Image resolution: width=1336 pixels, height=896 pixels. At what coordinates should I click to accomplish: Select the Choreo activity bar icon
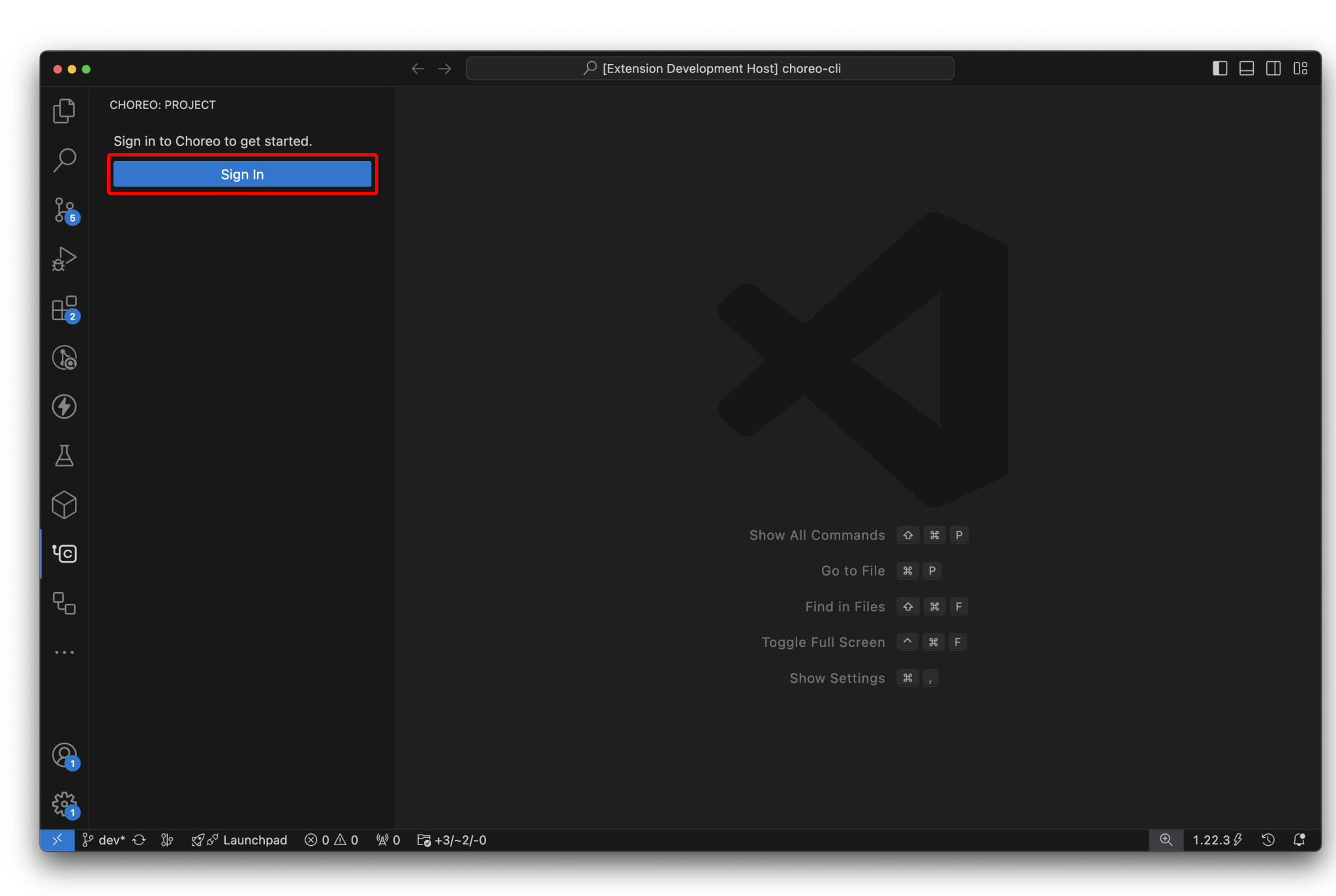tap(64, 554)
